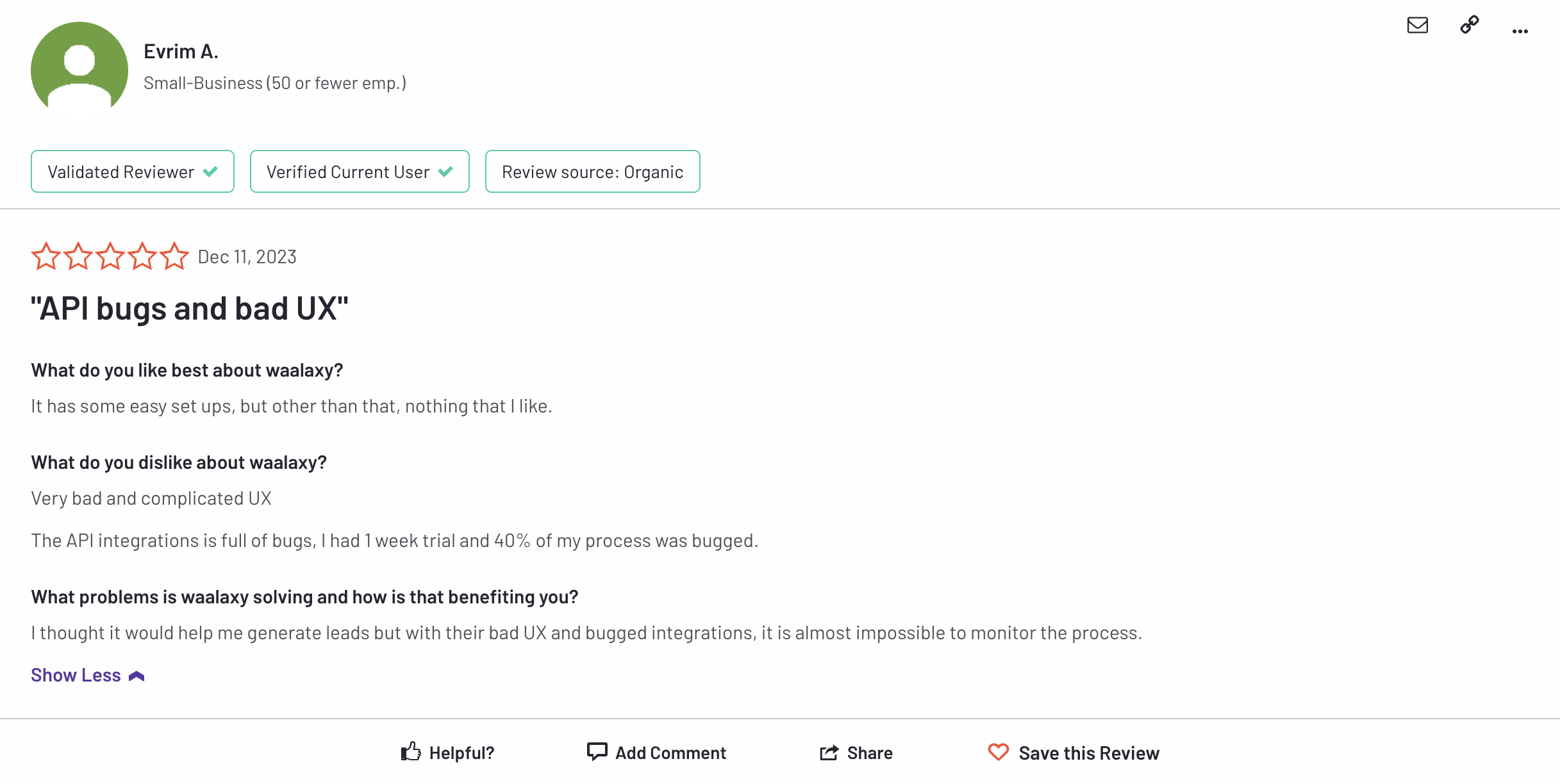This screenshot has width=1560, height=784.
Task: Open the "API bugs and bad UX" title
Action: (x=190, y=309)
